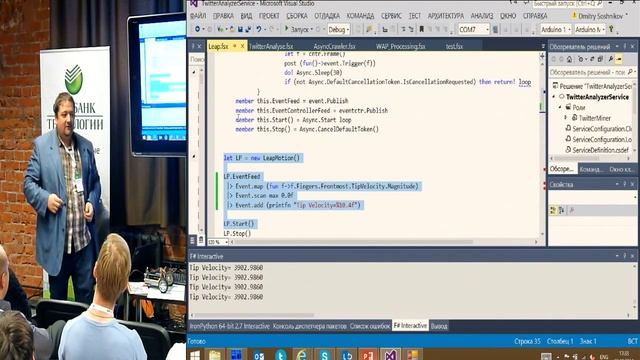
Task: Switch to the Обозре... panel tab
Action: (x=562, y=169)
